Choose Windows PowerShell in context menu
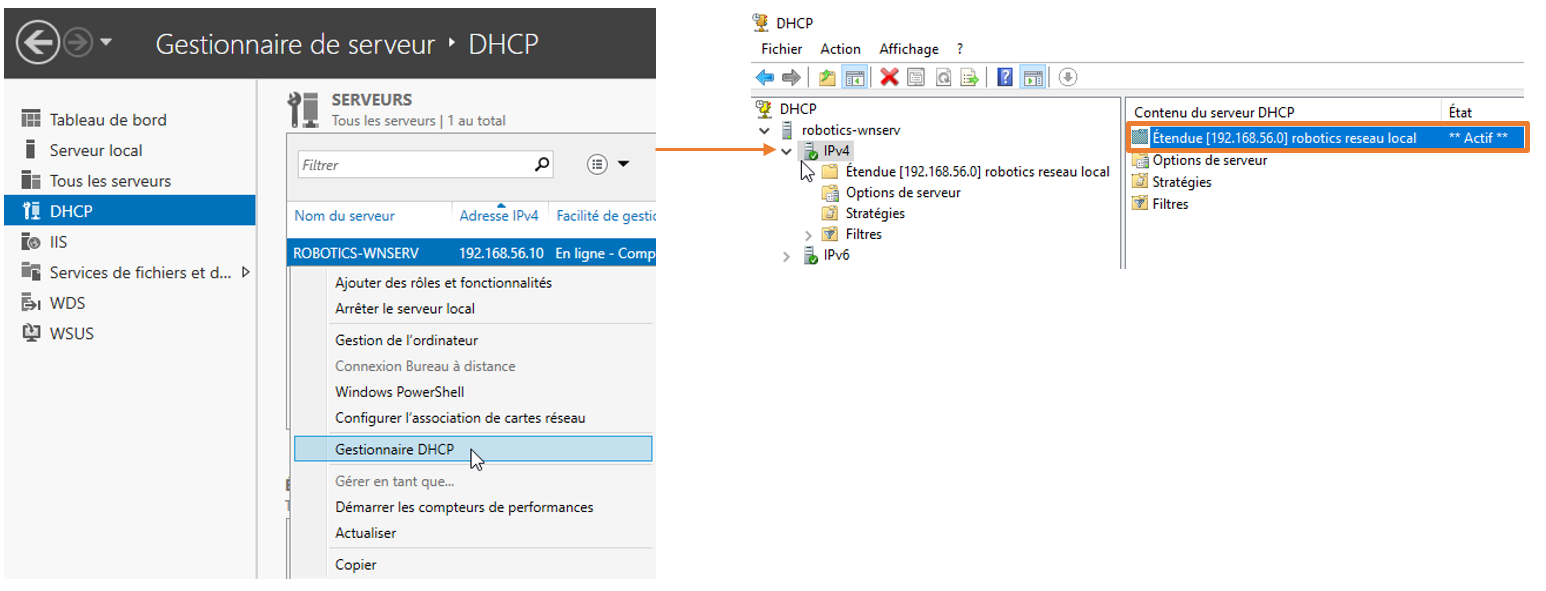1546x591 pixels. point(400,392)
